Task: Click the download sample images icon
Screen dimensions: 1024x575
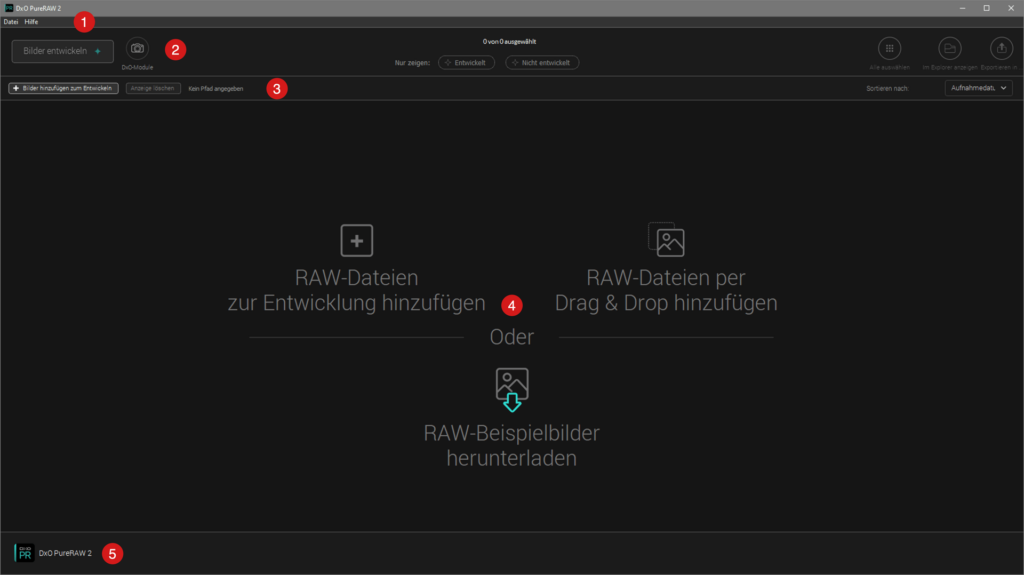Action: click(x=512, y=389)
